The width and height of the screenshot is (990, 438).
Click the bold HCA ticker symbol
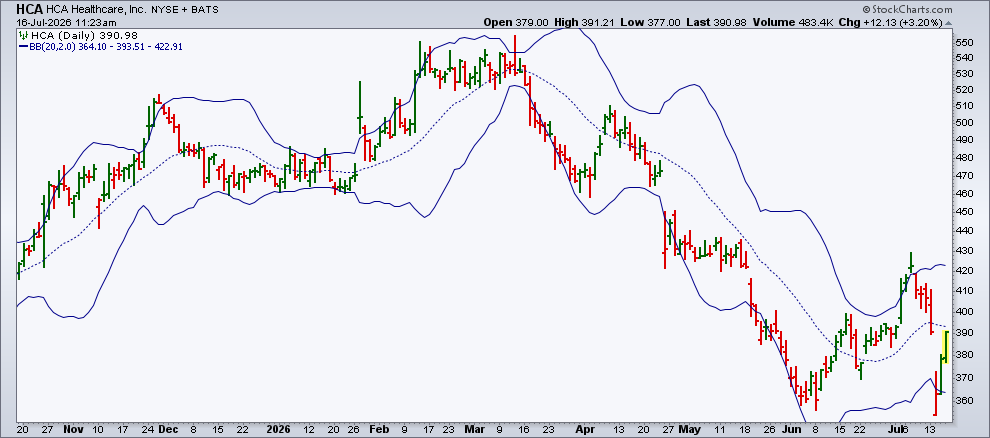coord(30,9)
